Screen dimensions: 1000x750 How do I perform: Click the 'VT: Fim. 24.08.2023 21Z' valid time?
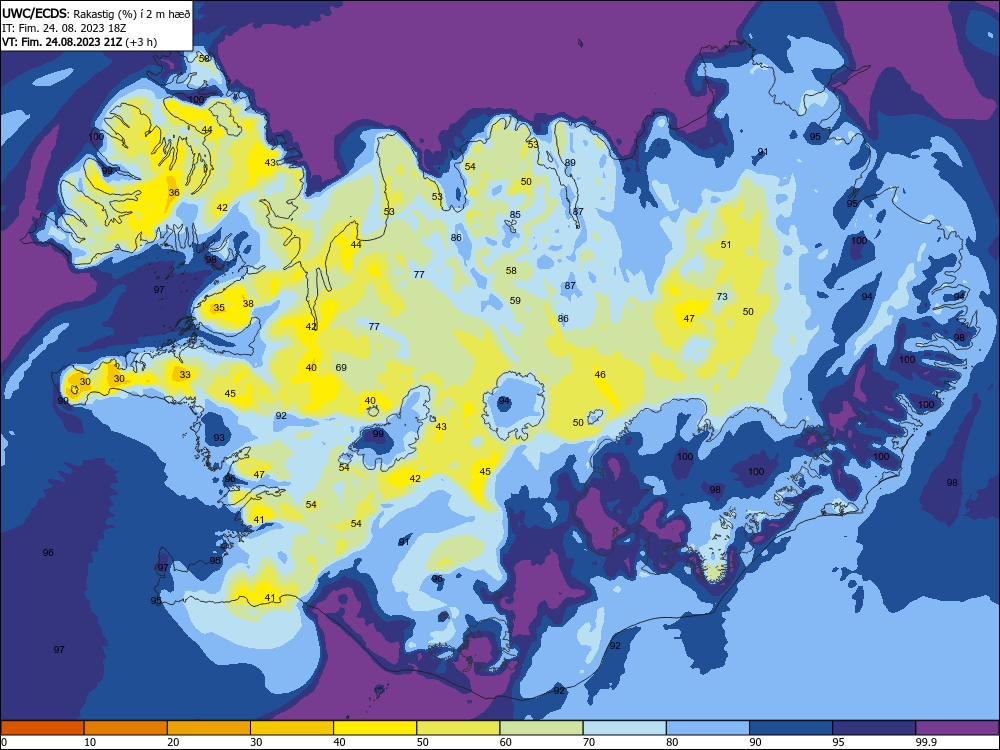[62, 42]
